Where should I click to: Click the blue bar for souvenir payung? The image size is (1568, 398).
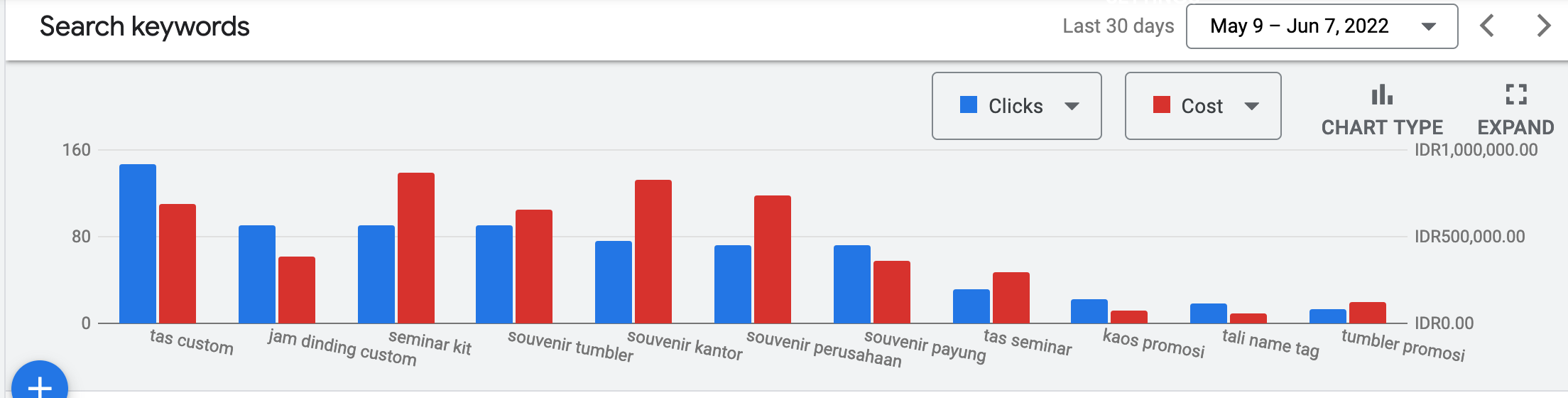[x=852, y=284]
